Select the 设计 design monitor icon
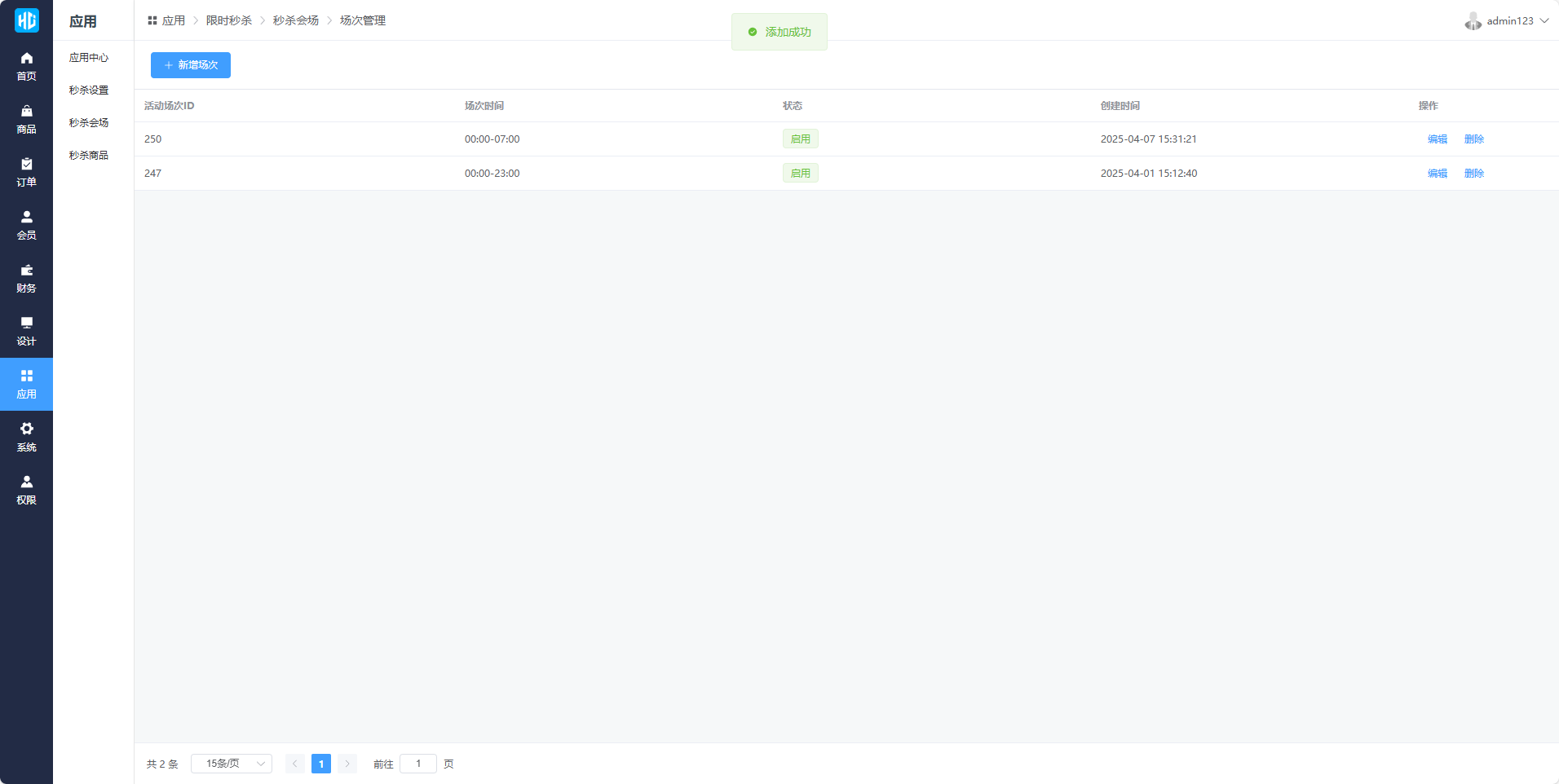 point(26,324)
